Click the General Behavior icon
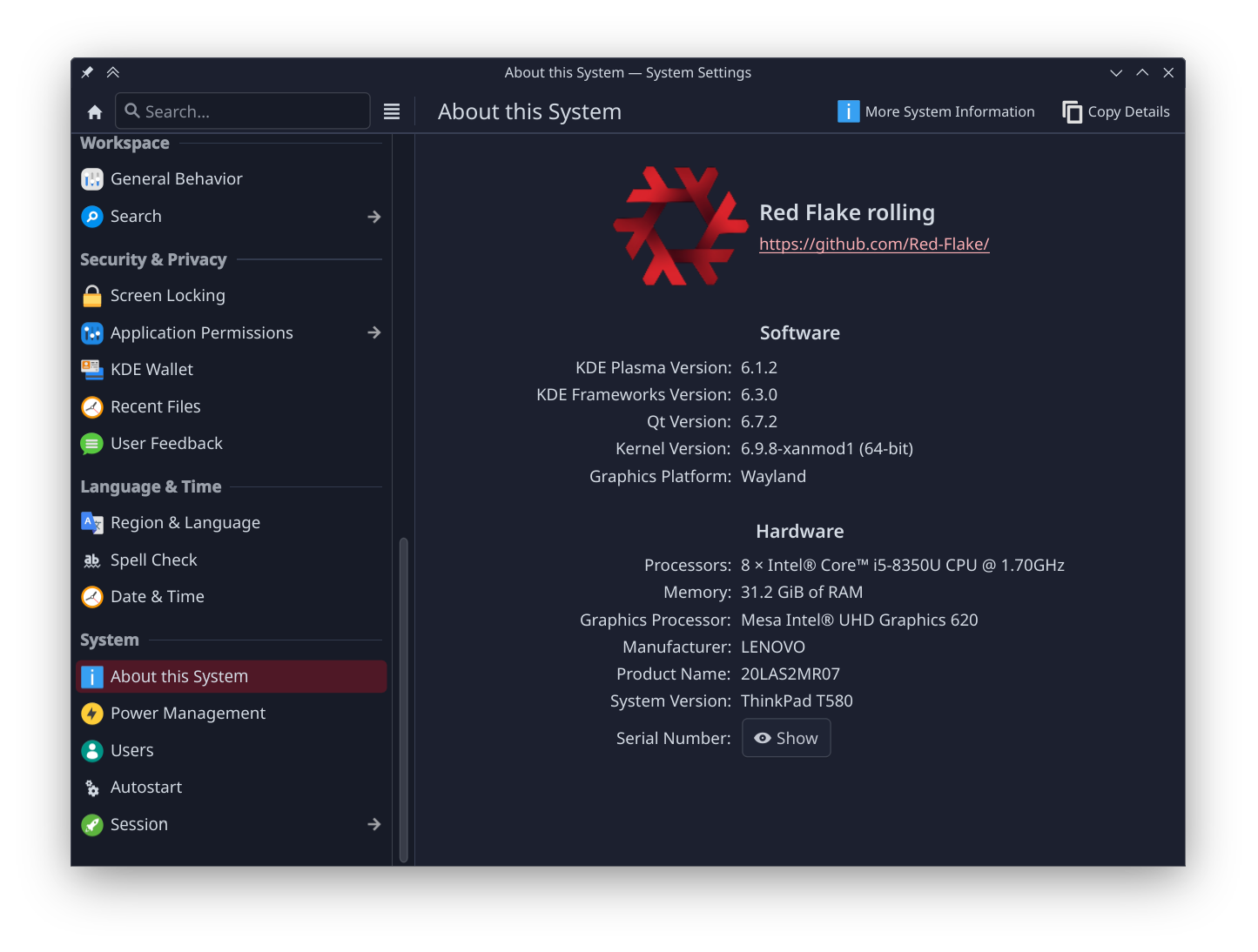 coord(92,179)
